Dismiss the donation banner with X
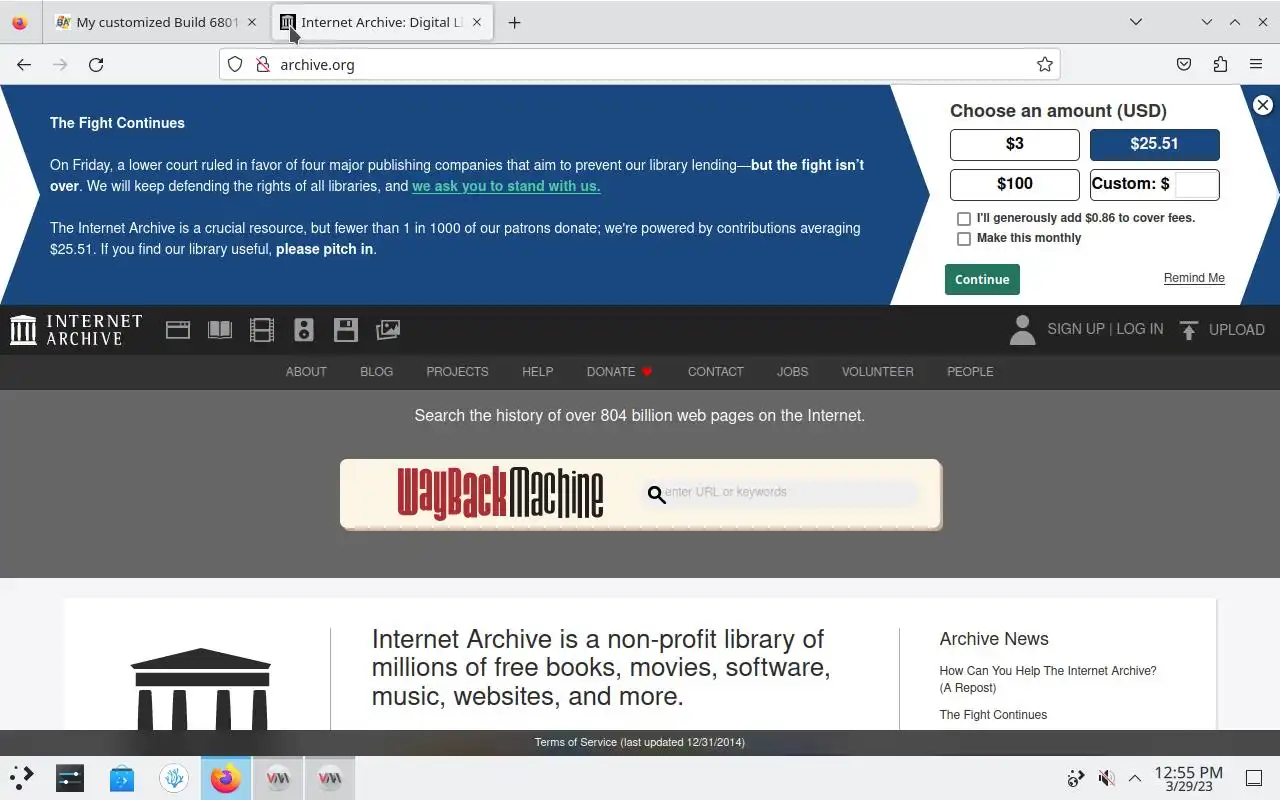Viewport: 1280px width, 800px height. [x=1263, y=105]
